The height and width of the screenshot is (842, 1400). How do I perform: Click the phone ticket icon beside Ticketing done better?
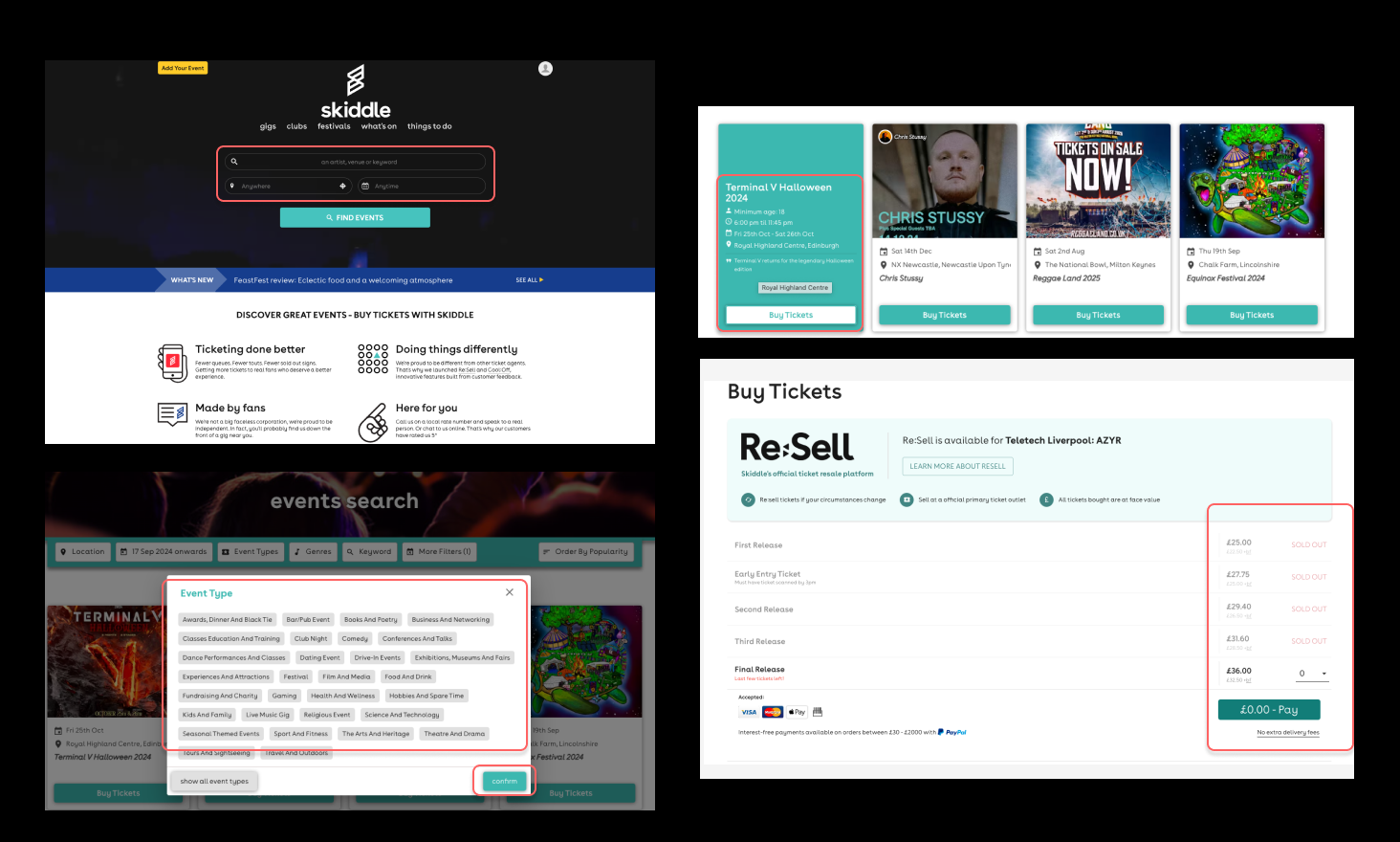172,363
